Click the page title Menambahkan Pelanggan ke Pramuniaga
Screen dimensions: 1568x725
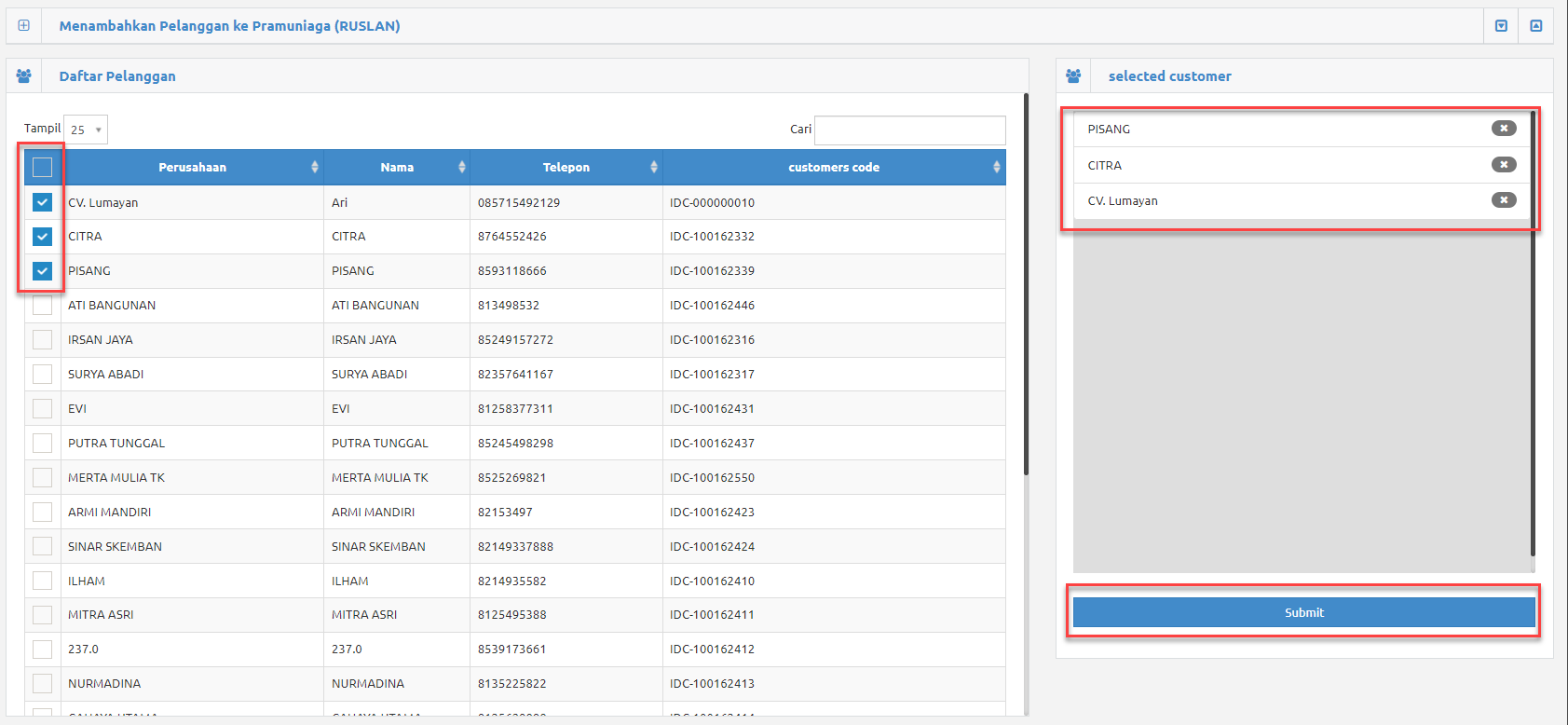click(229, 26)
